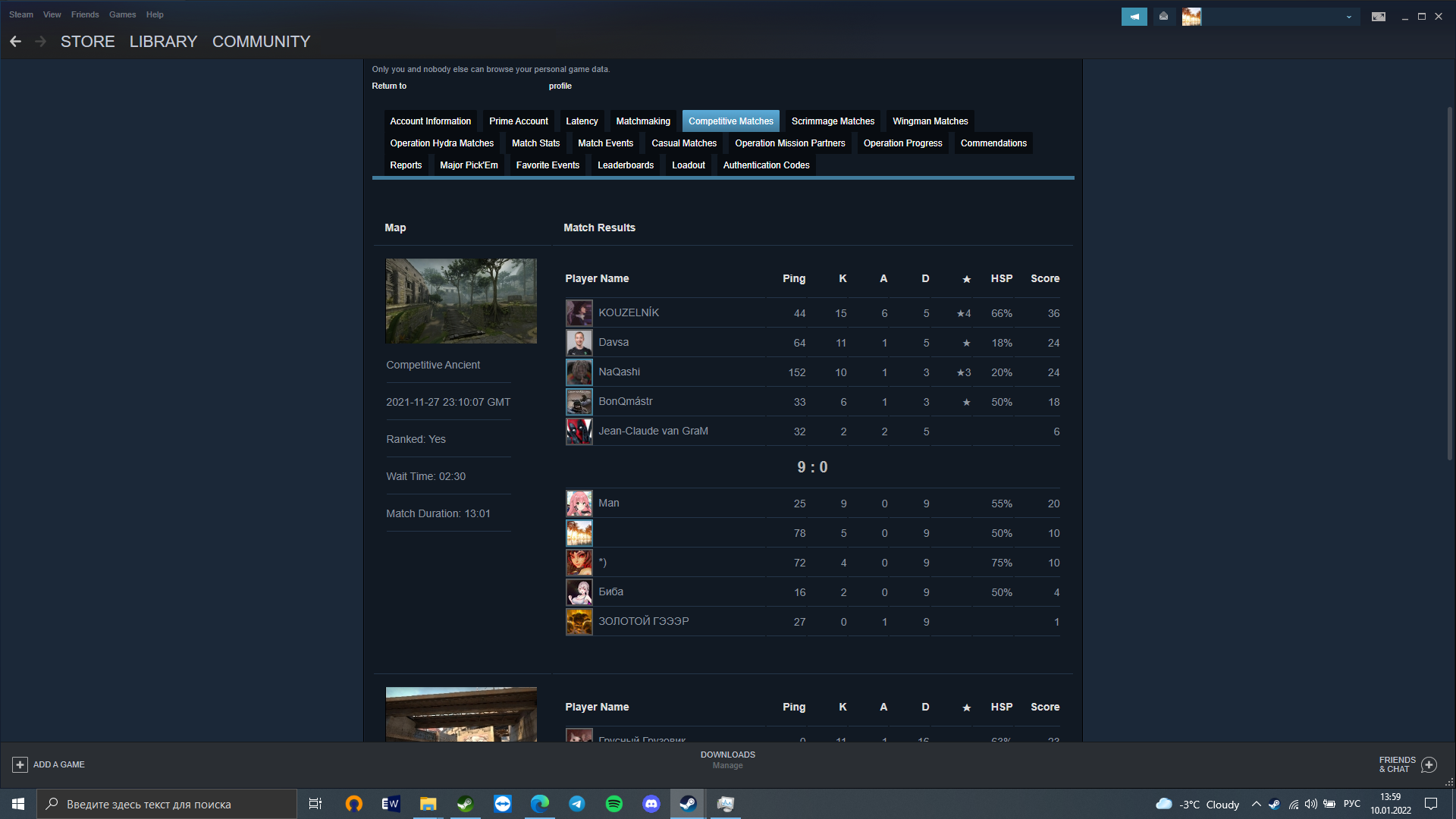This screenshot has width=1456, height=819.
Task: Open the Steam inbox envelope icon
Action: coord(1163,16)
